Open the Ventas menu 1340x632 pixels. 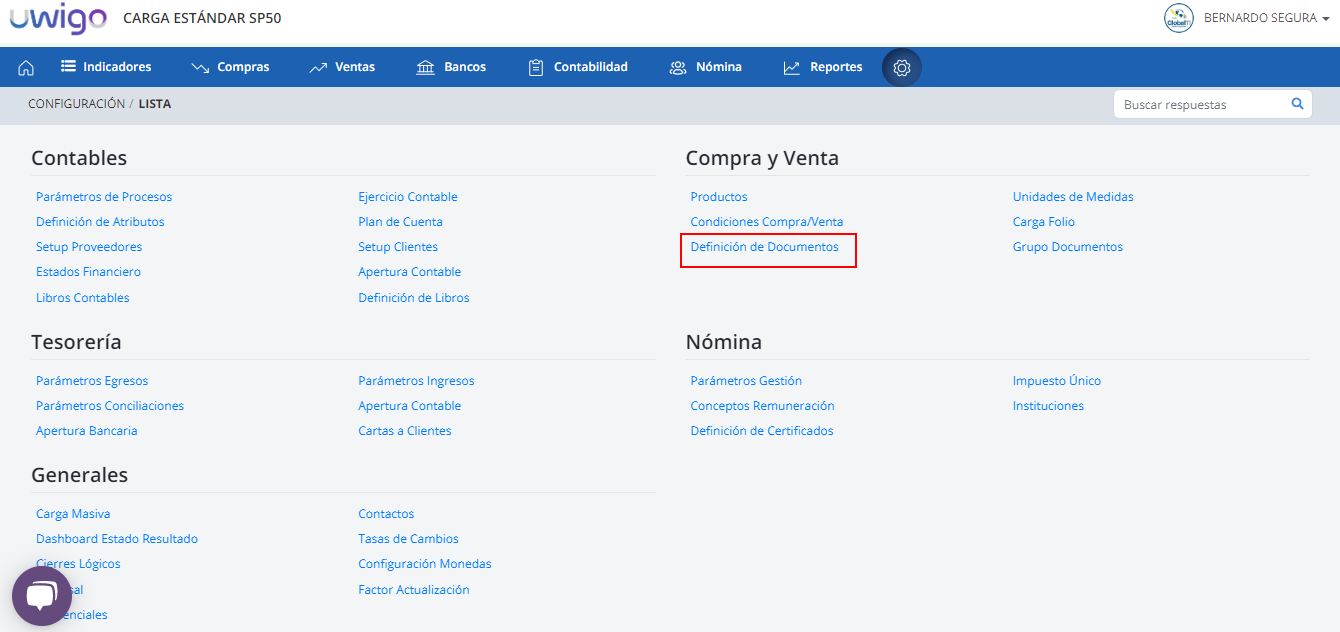tap(343, 67)
